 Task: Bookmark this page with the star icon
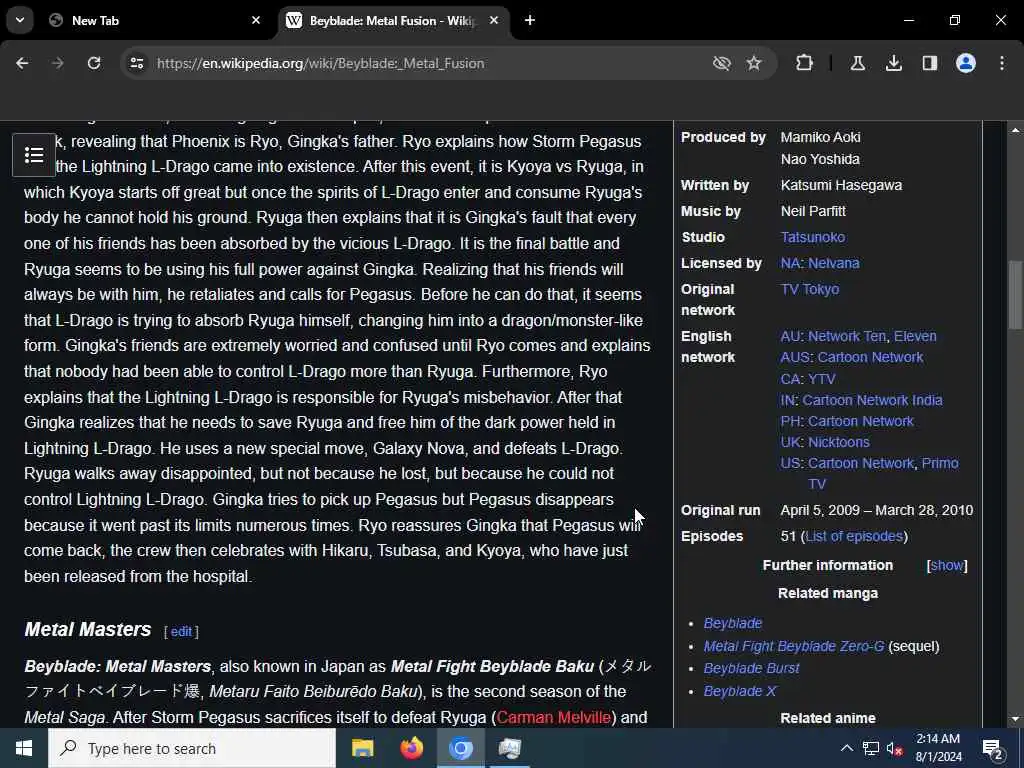(x=754, y=63)
